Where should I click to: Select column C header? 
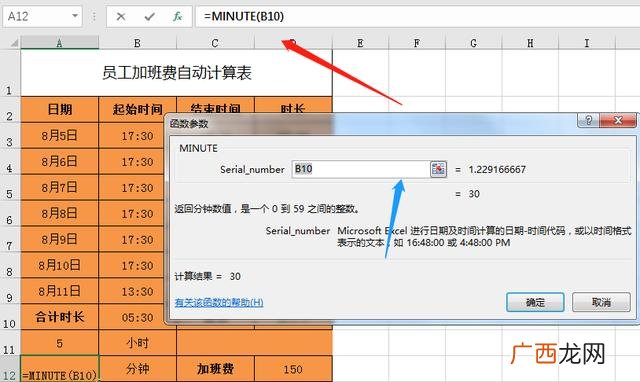pos(215,43)
